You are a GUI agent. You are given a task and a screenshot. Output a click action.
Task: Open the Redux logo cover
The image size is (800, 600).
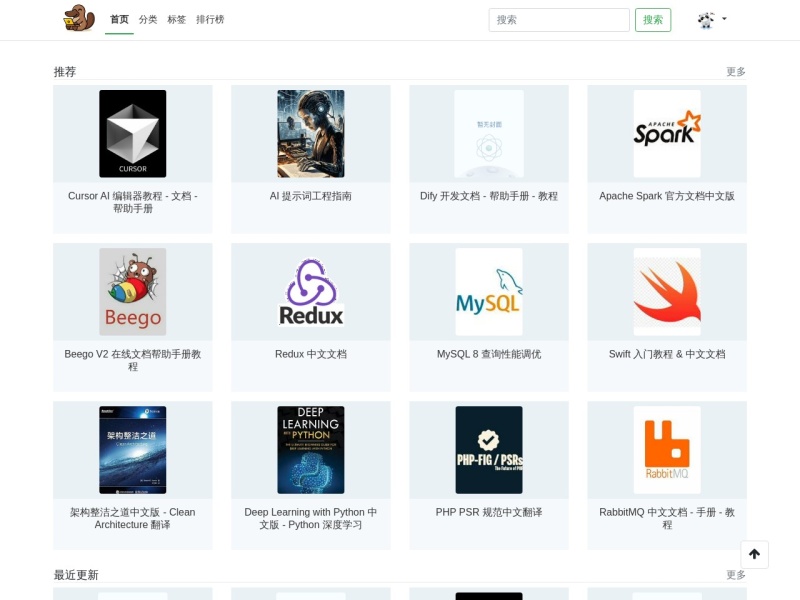(x=311, y=292)
